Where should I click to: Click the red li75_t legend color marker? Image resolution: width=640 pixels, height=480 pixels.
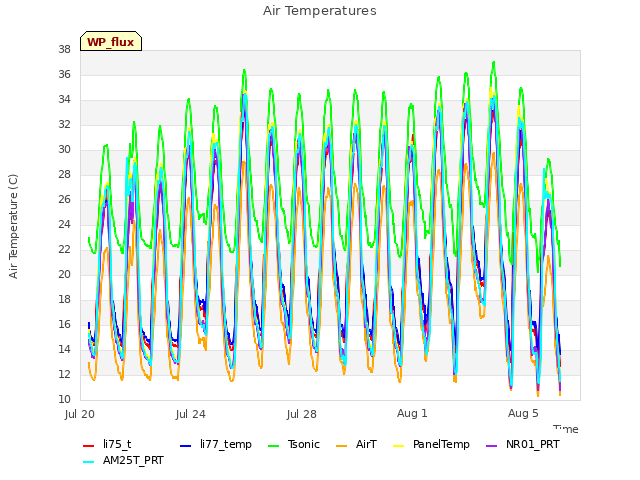89,446
